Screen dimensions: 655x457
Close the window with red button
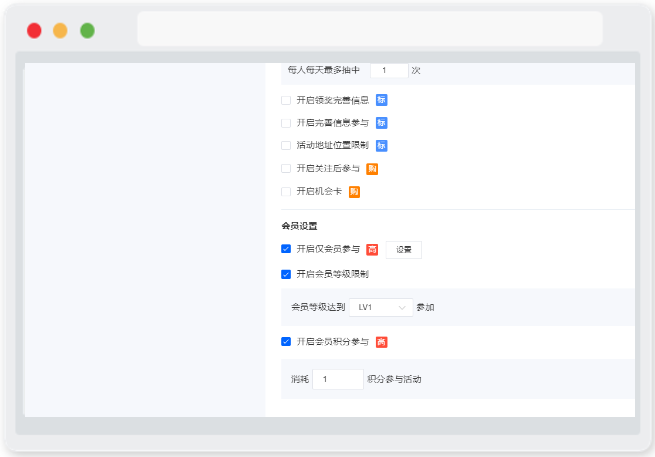pos(34,30)
